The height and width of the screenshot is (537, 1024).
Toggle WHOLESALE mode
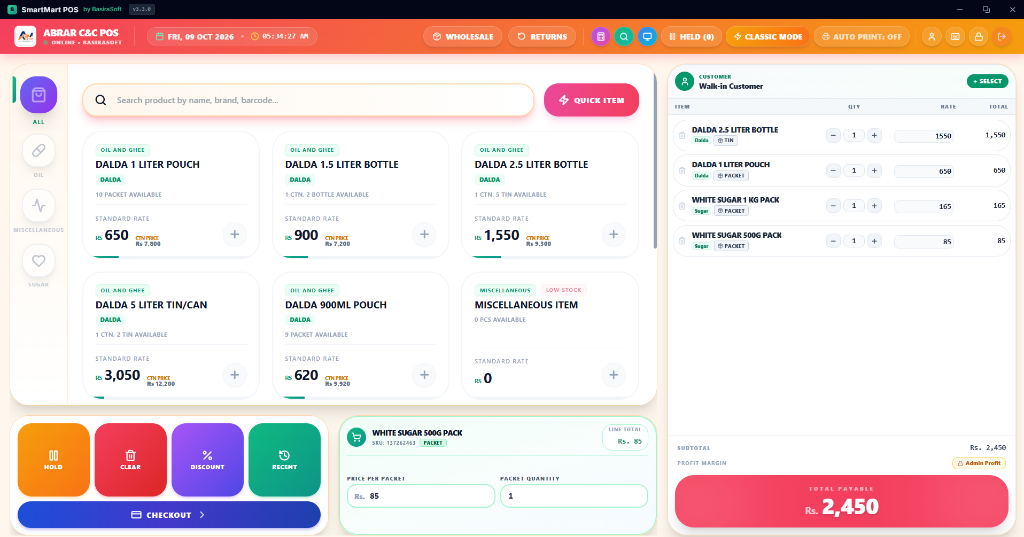click(x=463, y=37)
